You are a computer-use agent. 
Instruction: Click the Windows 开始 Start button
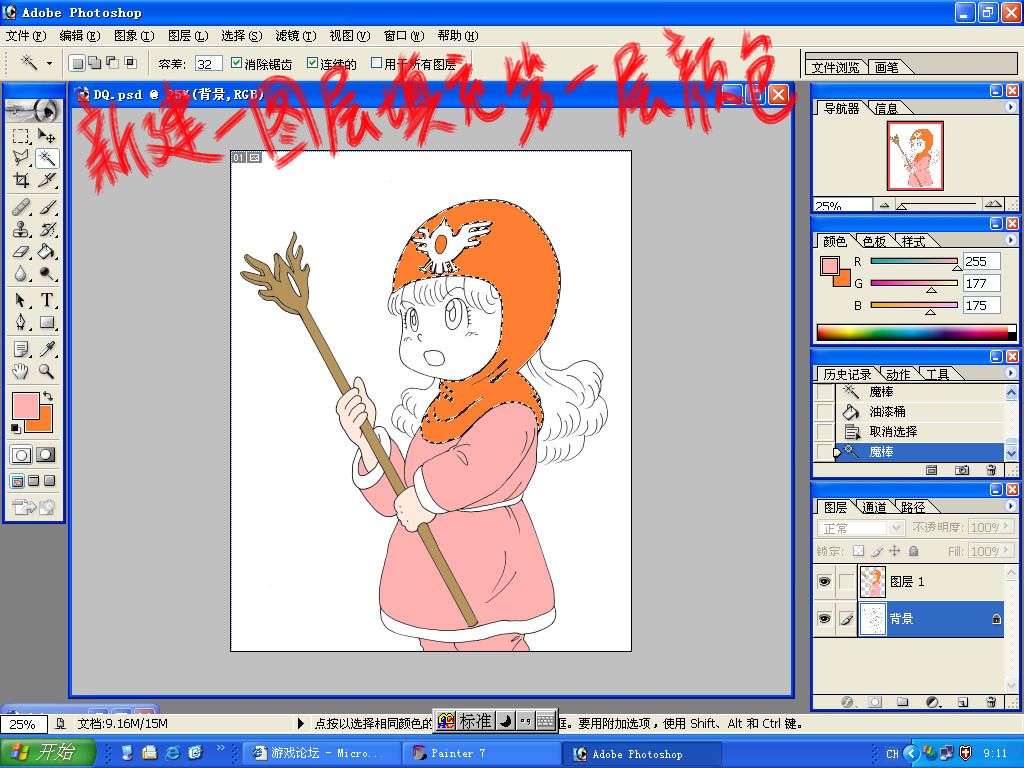48,752
